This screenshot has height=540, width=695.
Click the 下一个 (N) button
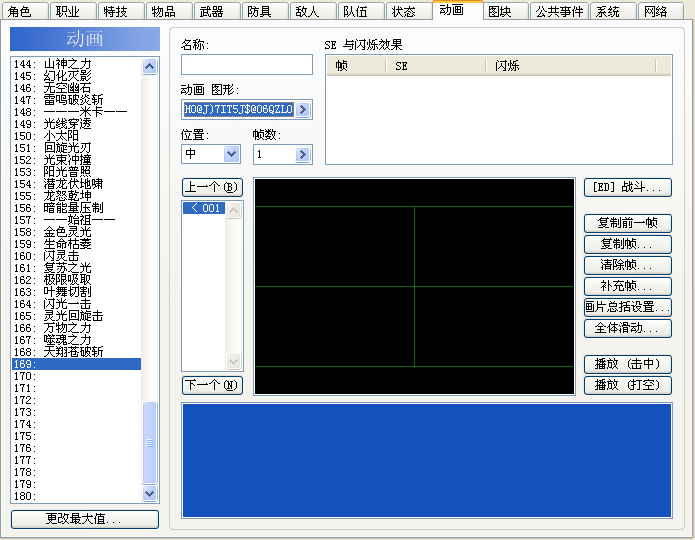pos(212,385)
